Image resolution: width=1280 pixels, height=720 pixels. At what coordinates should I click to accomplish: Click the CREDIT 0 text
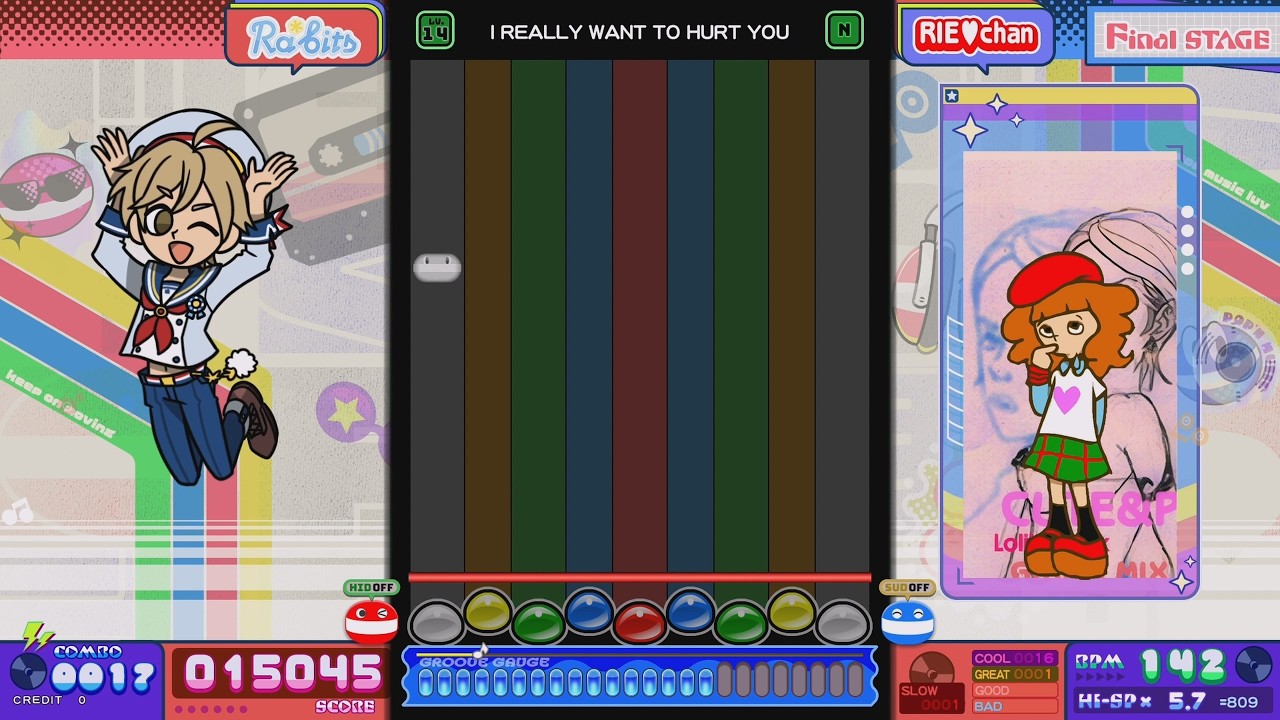tap(50, 700)
